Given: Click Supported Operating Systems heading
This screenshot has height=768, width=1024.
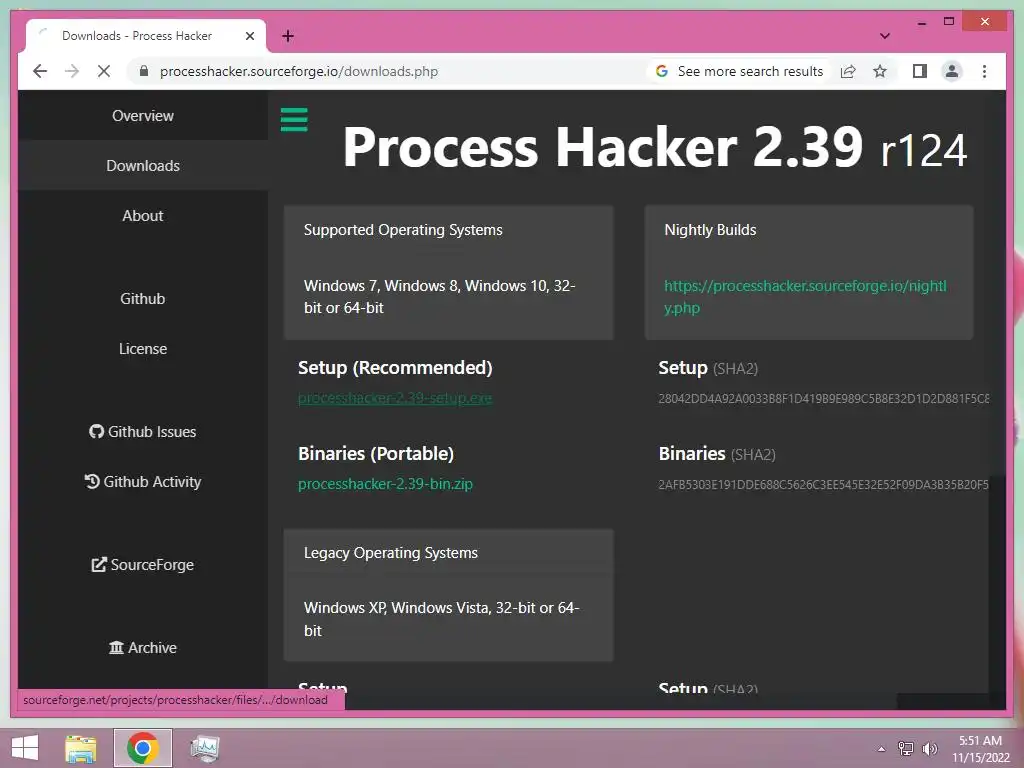Looking at the screenshot, I should [403, 230].
